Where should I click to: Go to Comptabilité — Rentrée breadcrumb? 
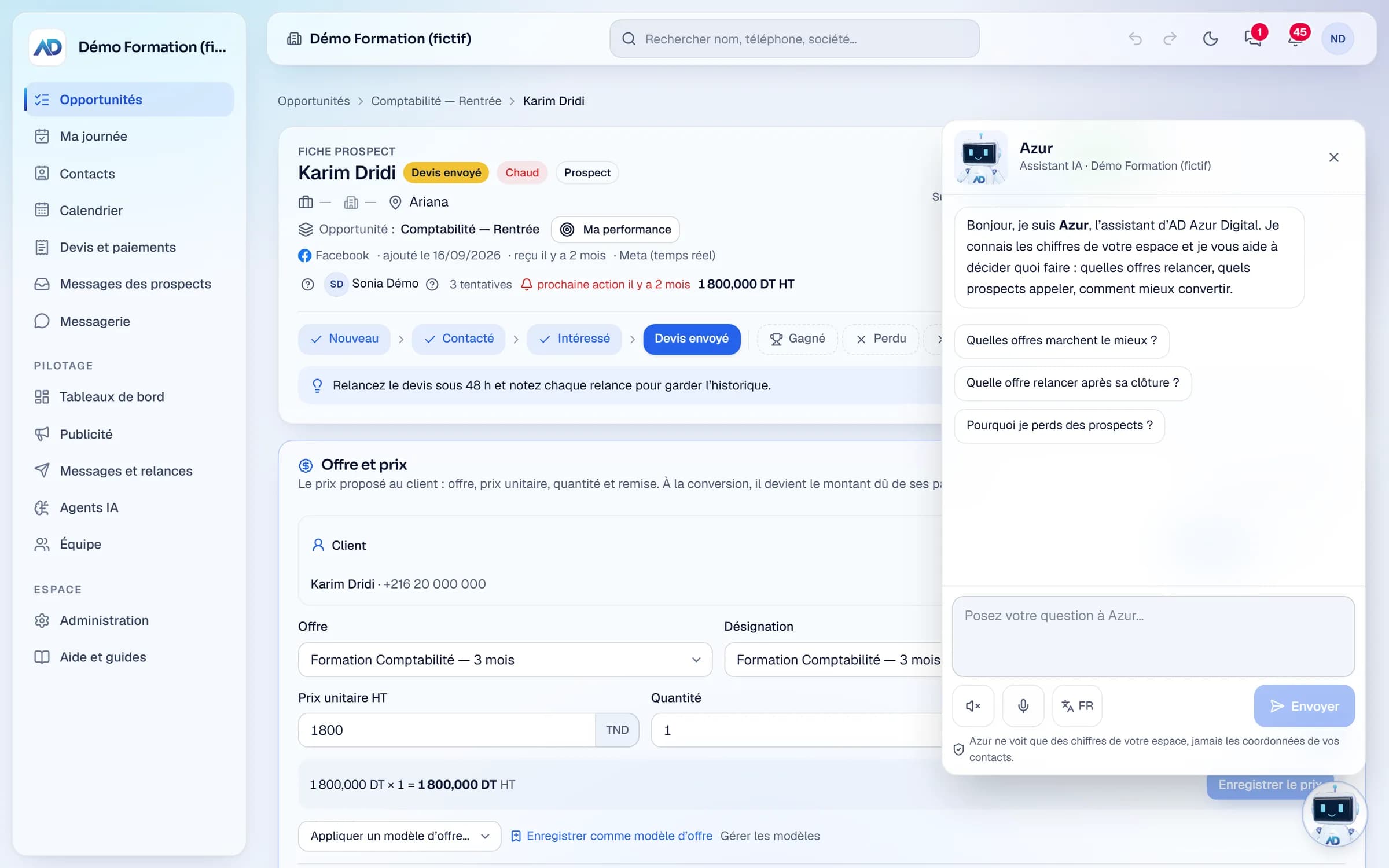pyautogui.click(x=436, y=101)
